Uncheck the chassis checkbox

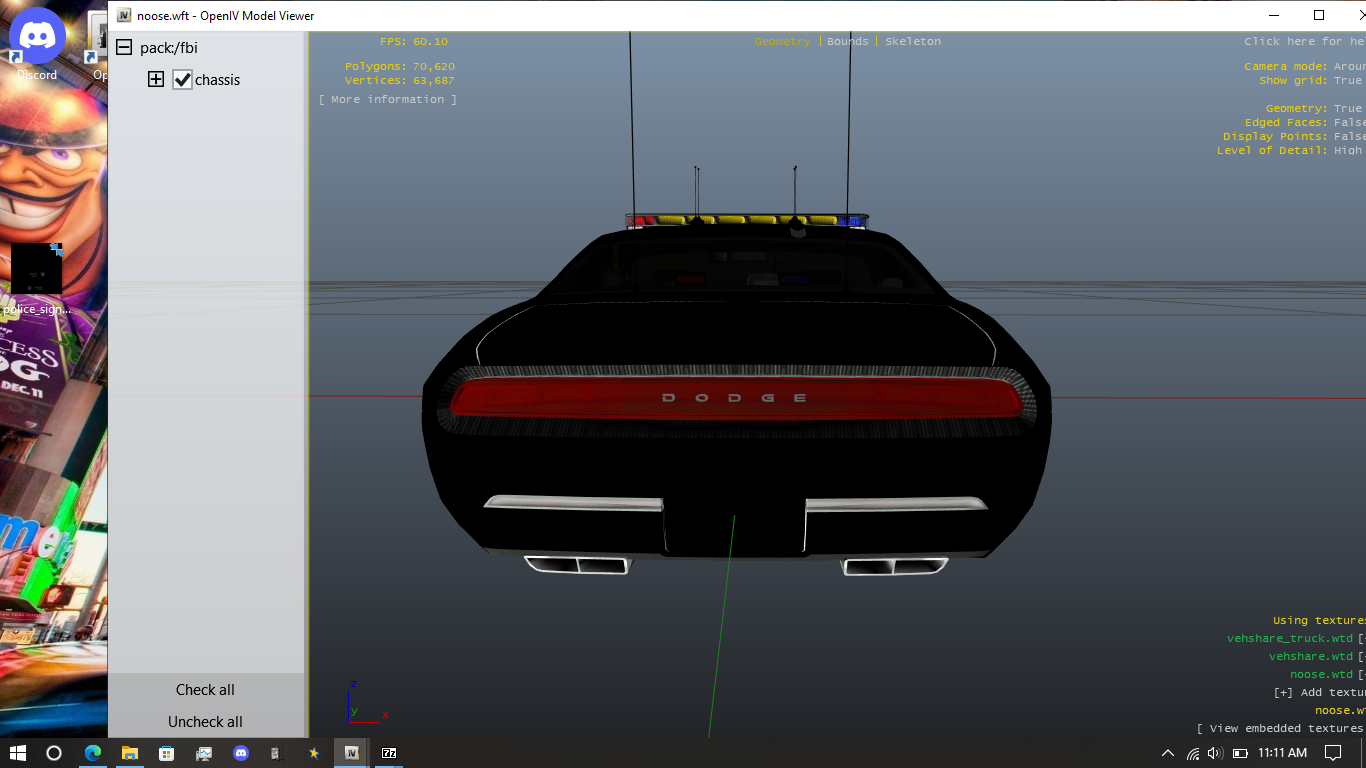click(182, 80)
